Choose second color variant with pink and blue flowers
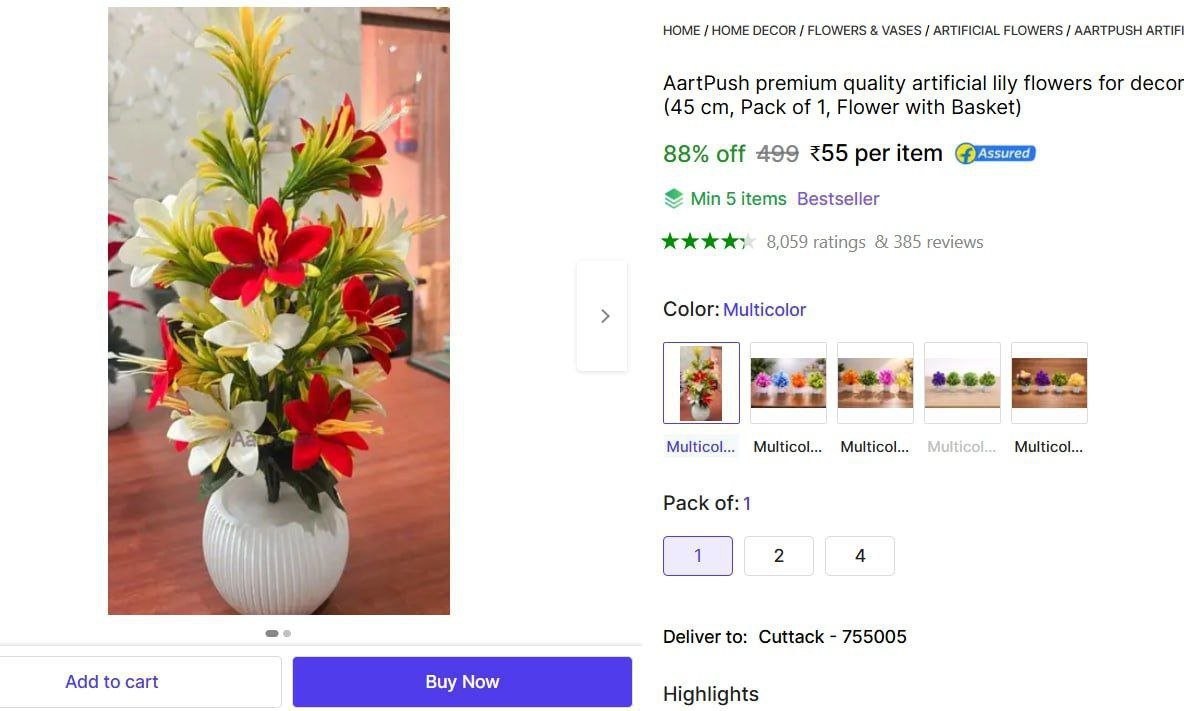 (x=788, y=383)
